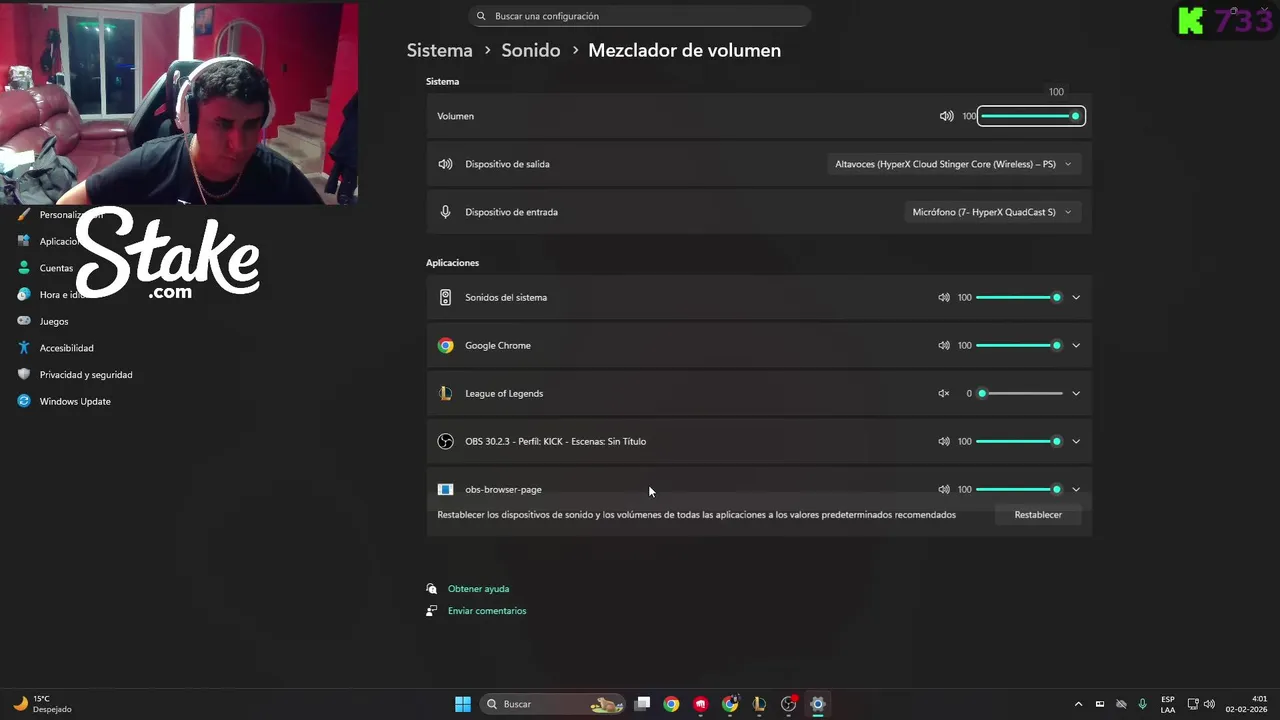Open Dispositivo de entrada microphone dropdown

[993, 212]
